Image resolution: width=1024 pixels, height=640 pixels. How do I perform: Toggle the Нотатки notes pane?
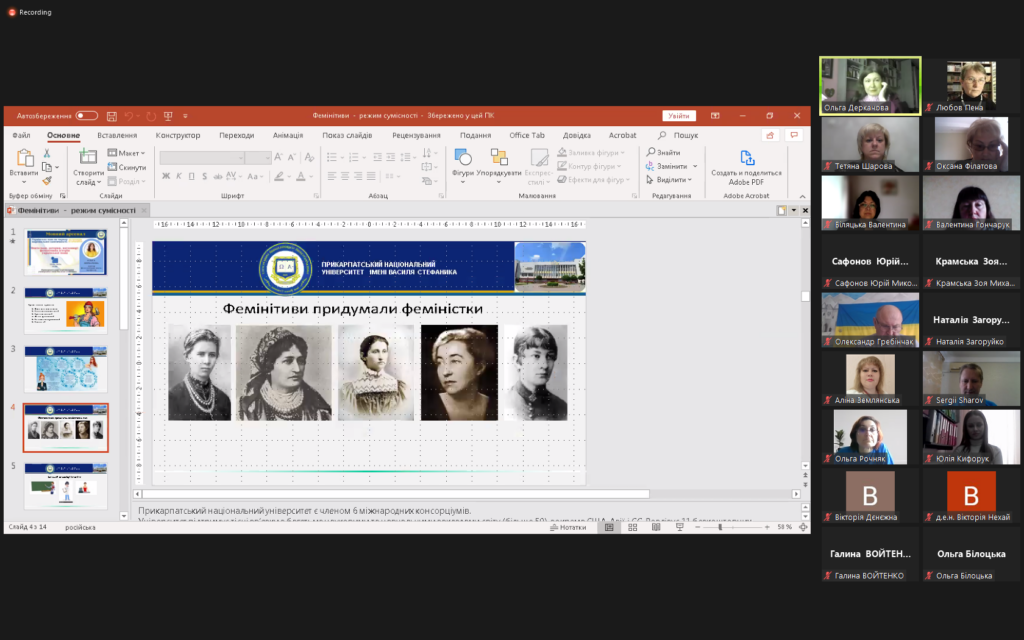567,527
